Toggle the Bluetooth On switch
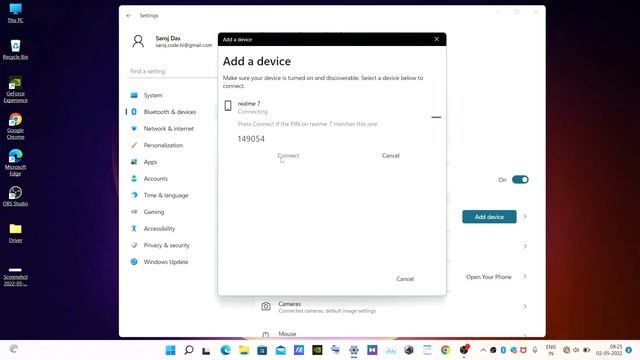 [520, 180]
